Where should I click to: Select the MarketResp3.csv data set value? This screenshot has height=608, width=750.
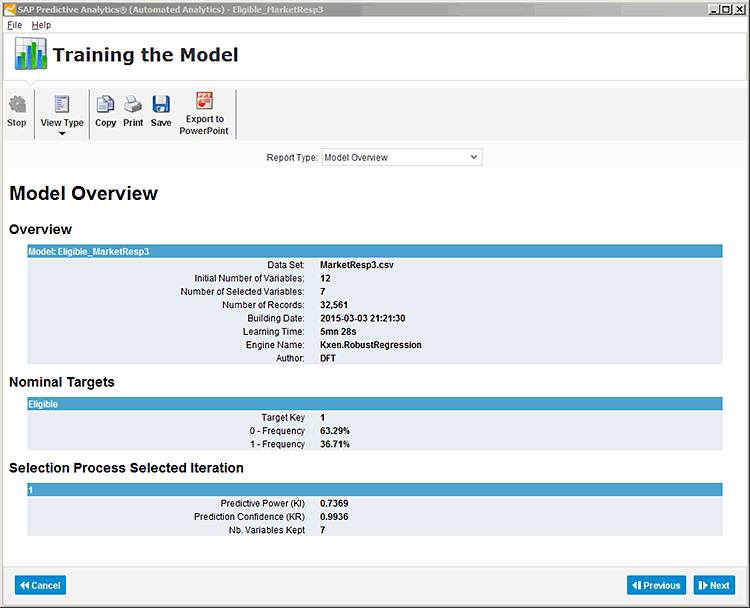[356, 265]
